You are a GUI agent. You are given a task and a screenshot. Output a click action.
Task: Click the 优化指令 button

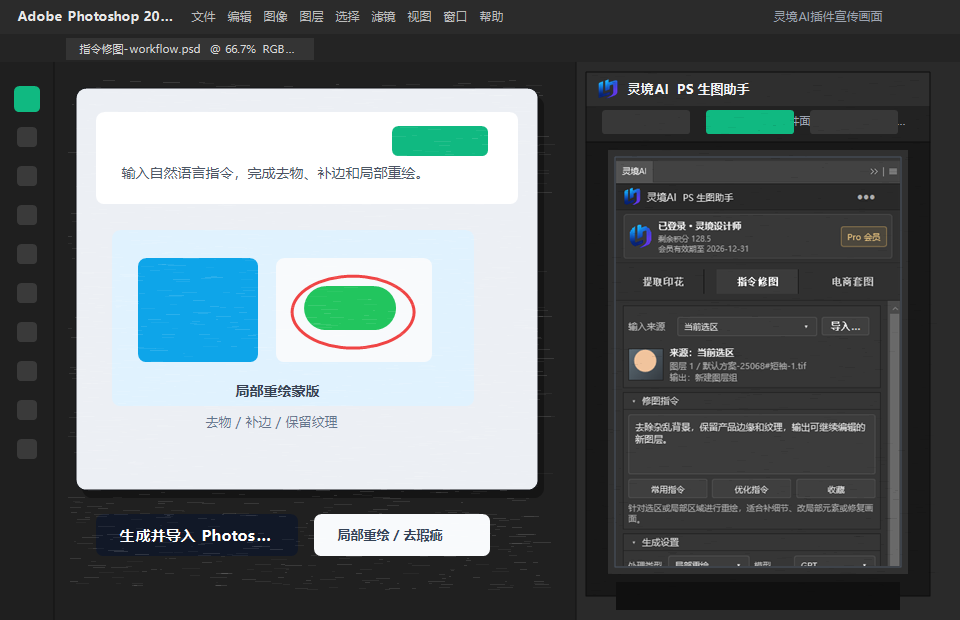point(751,489)
